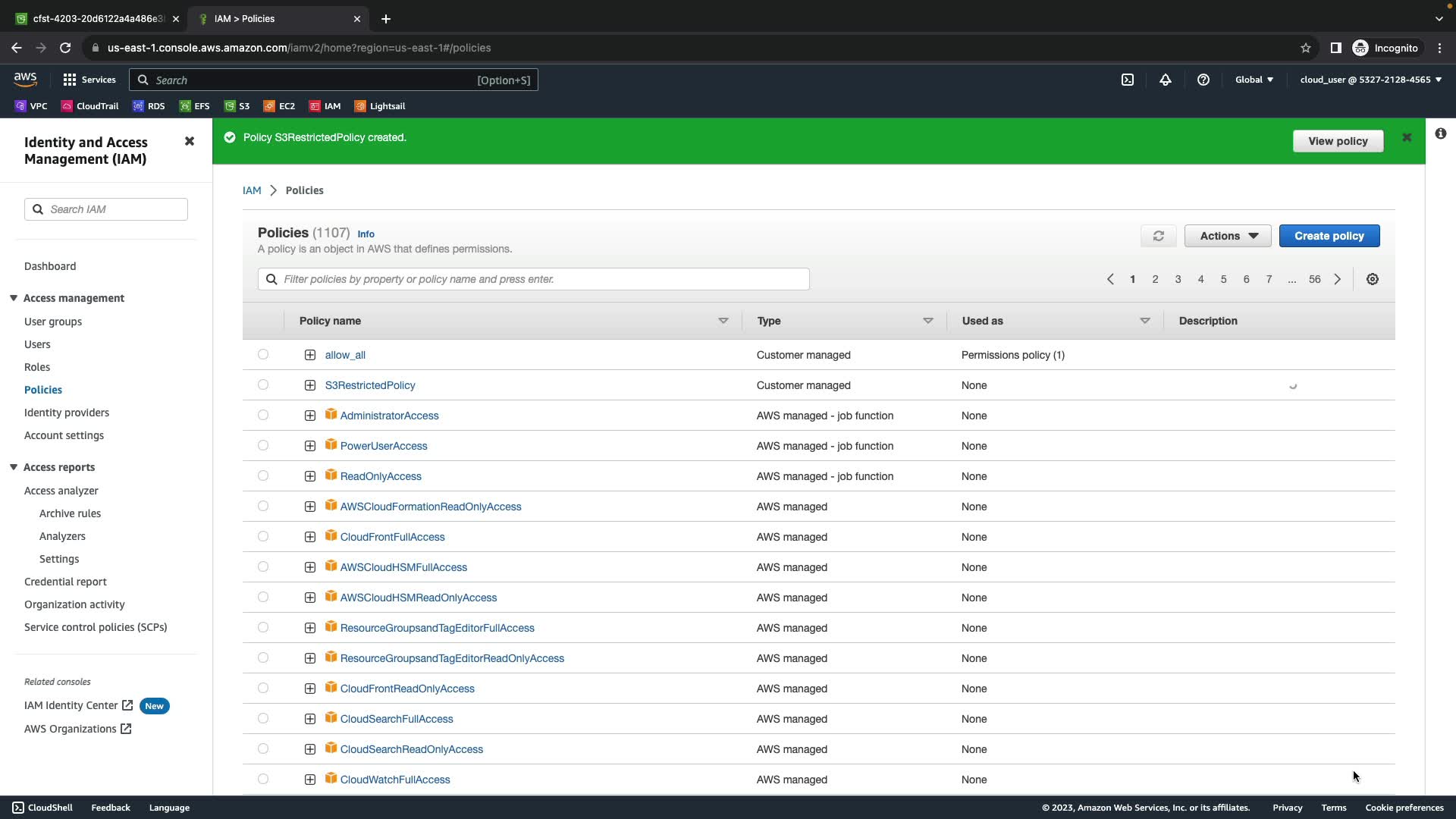Viewport: 1456px width, 819px height.
Task: Collapse the Access management sidebar section
Action: (14, 298)
